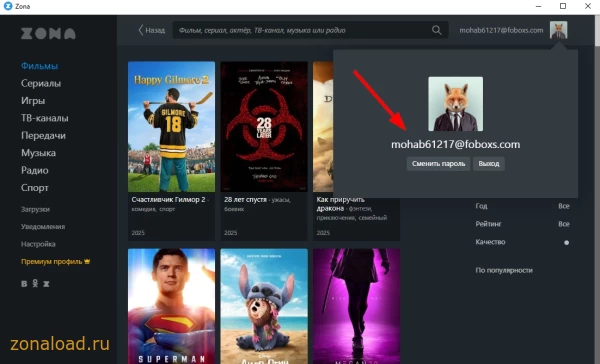Open the По популярности sort dropdown
The image size is (600, 364).
point(504,270)
